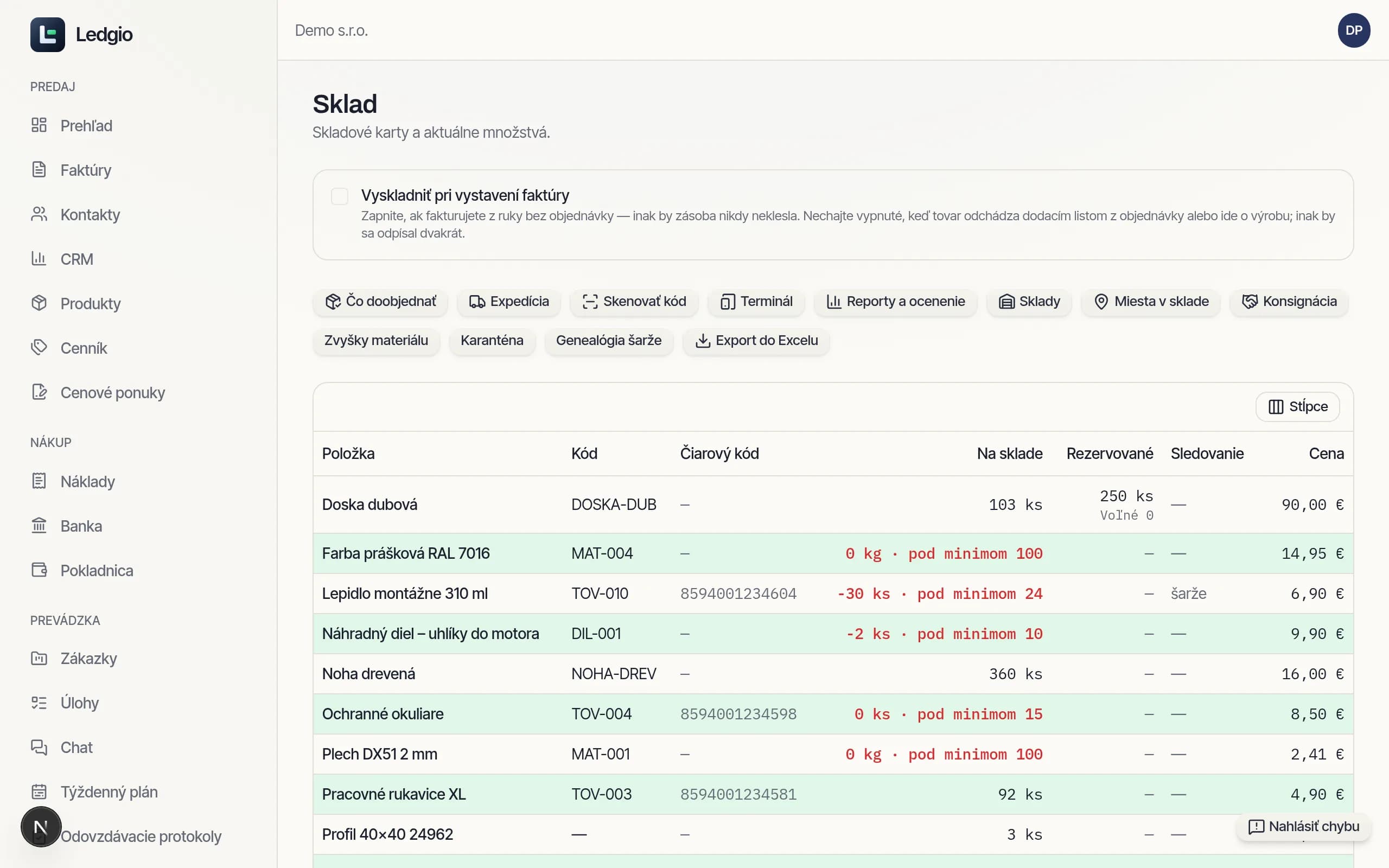Sort by the Na sklade column header
The height and width of the screenshot is (868, 1389).
pyautogui.click(x=1010, y=454)
